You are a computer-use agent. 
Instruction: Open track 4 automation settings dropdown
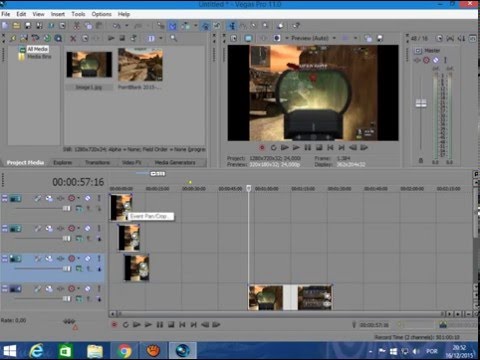click(79, 288)
